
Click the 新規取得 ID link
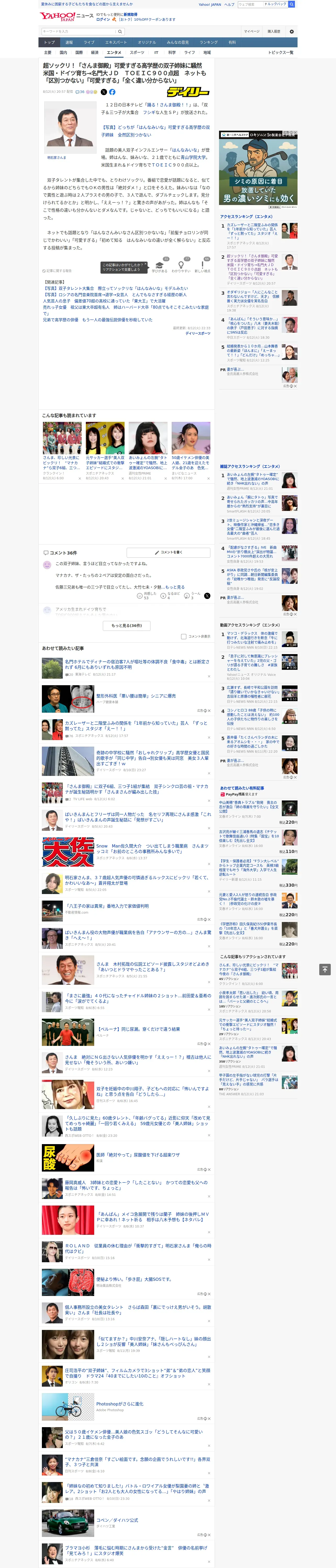click(131, 15)
